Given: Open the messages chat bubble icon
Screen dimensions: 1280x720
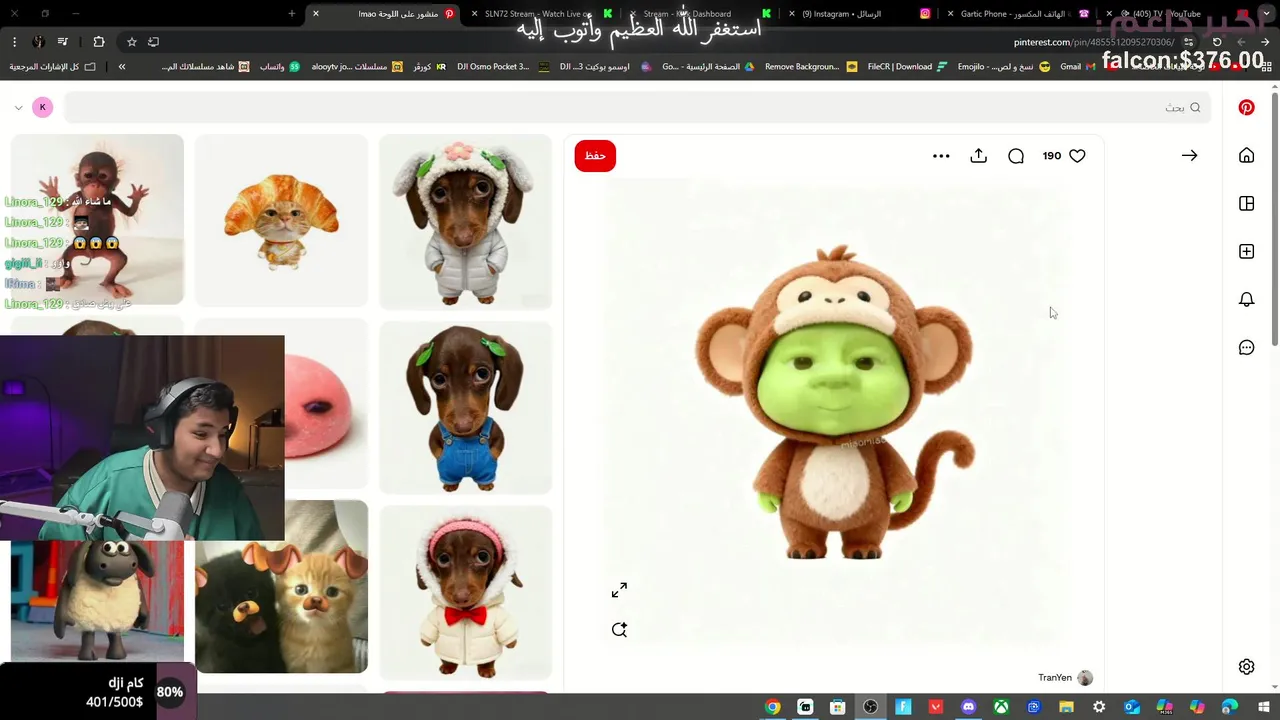Looking at the screenshot, I should pos(1246,347).
